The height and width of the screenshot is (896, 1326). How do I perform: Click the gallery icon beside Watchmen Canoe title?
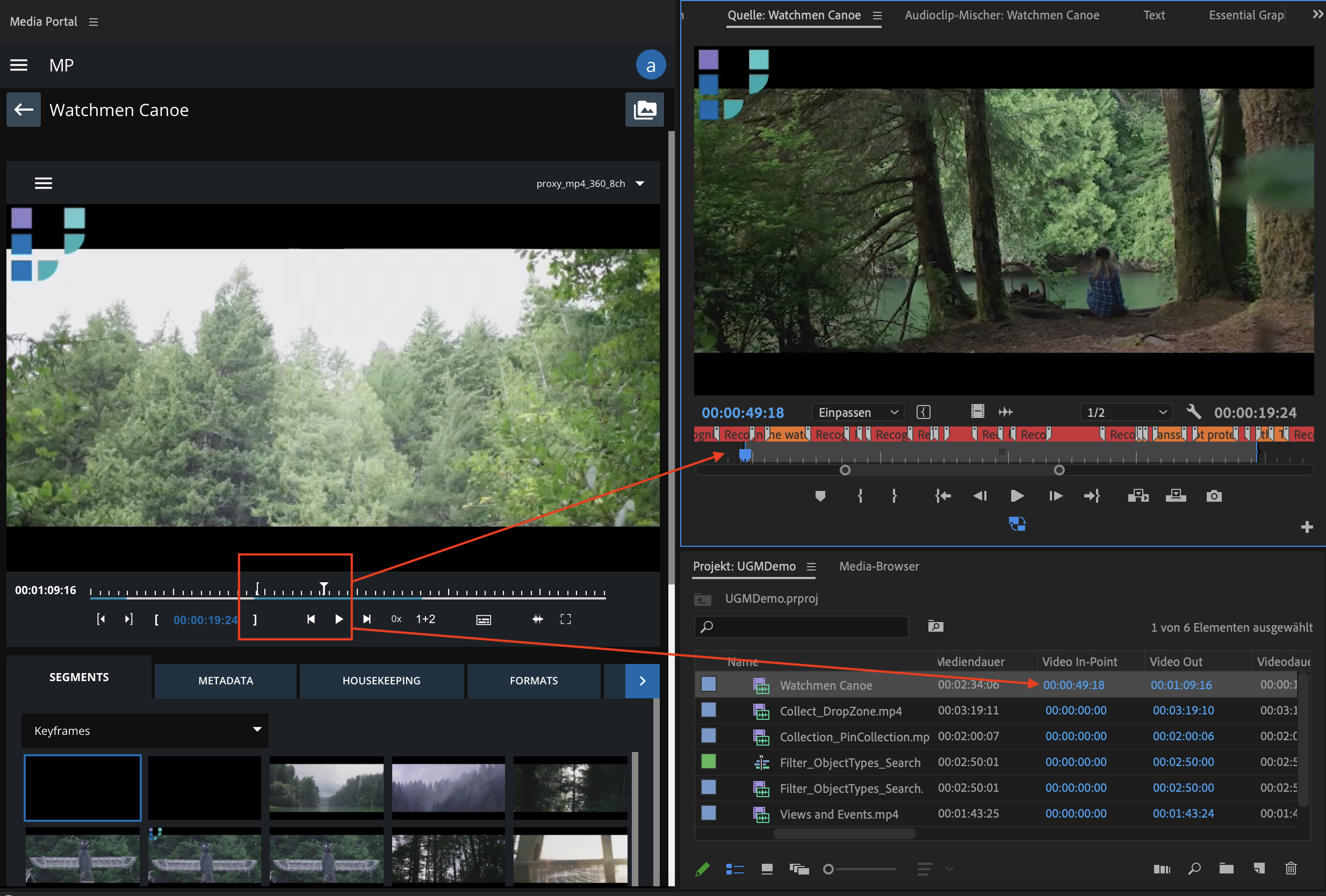coord(644,110)
